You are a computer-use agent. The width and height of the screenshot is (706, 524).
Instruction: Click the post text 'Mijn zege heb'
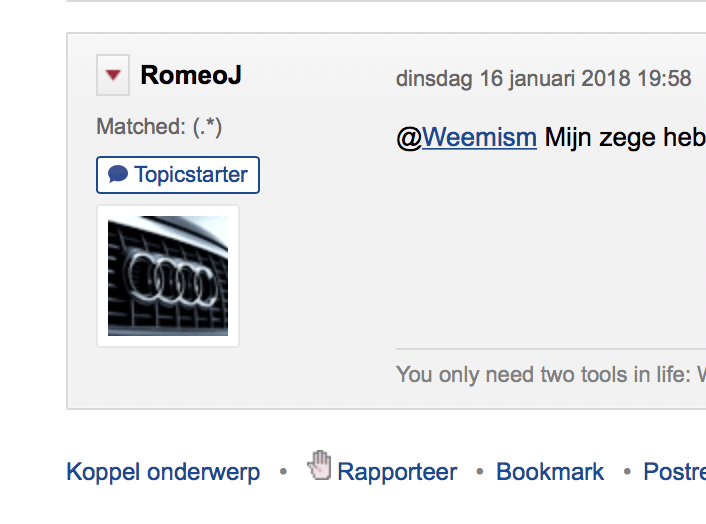click(625, 137)
